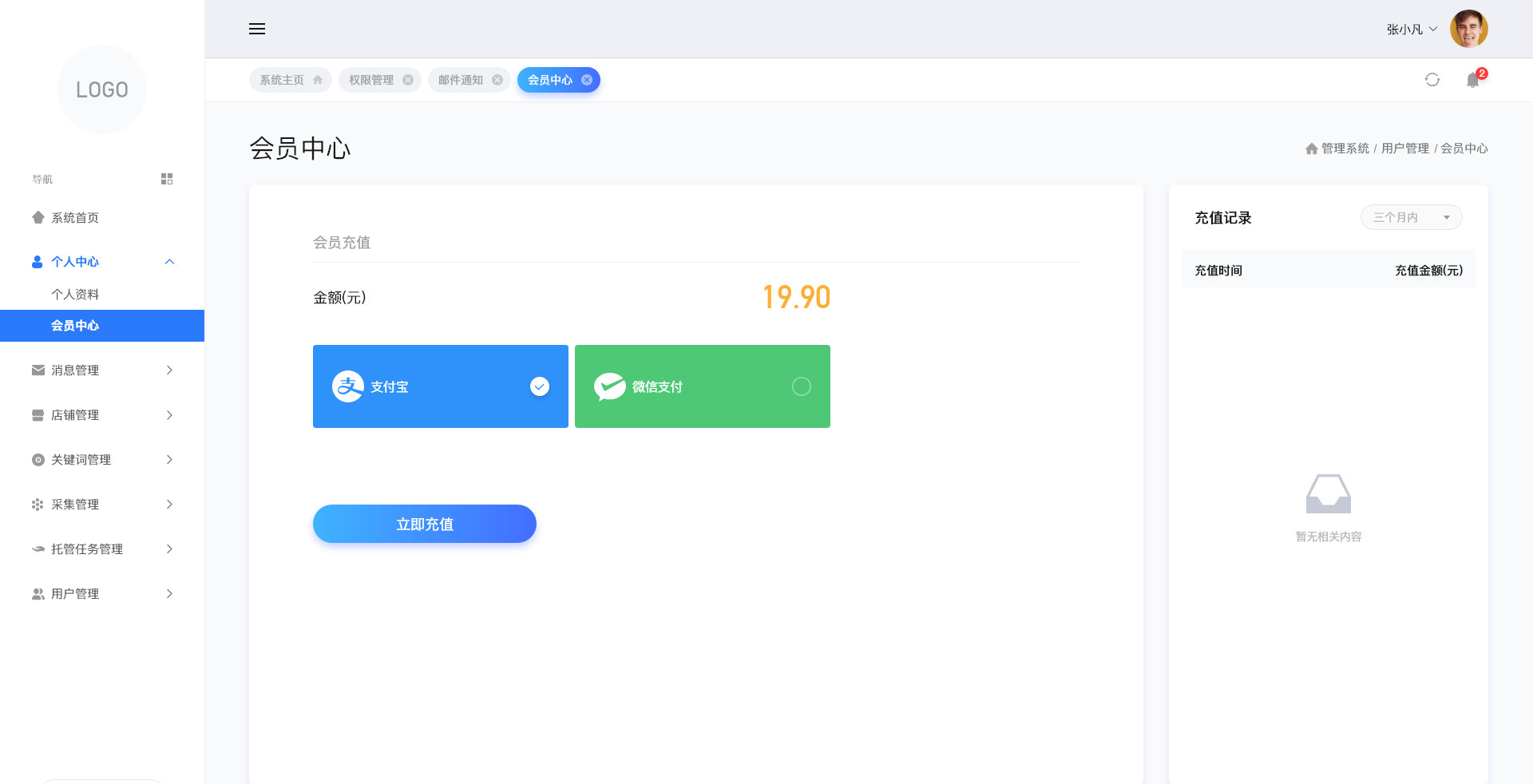Viewport: 1533px width, 784px height.
Task: Collapse the 个人中心 menu chevron
Action: 169,262
